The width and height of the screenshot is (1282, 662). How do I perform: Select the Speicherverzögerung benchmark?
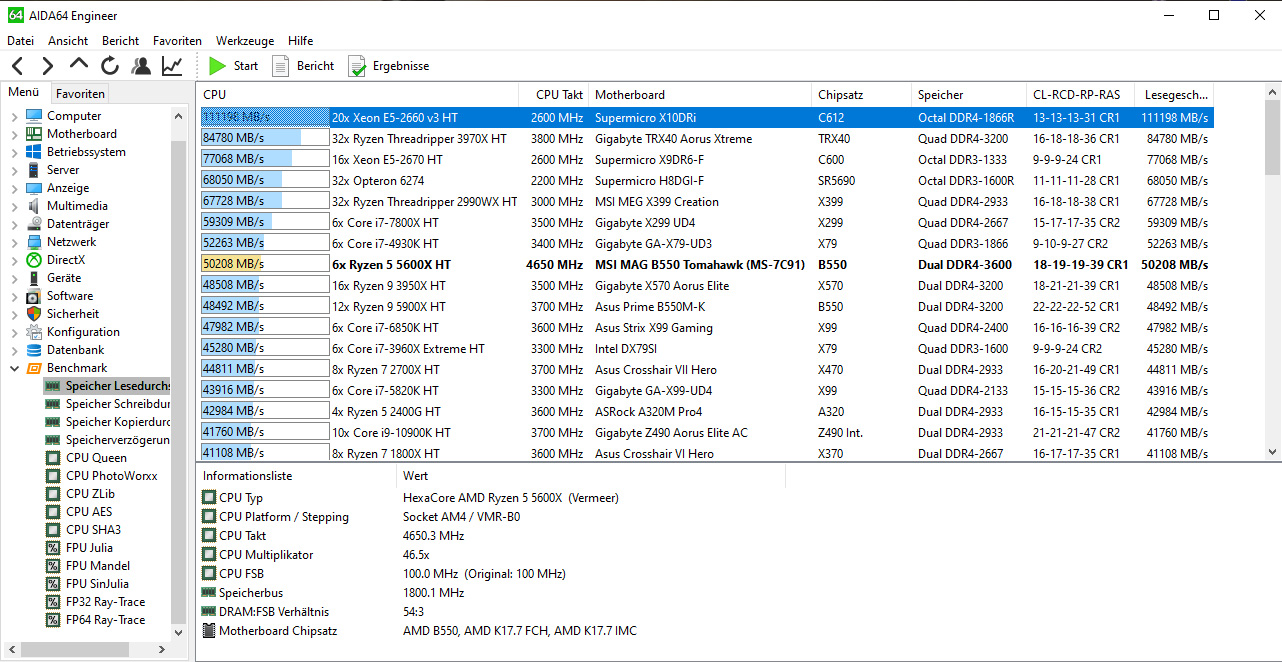click(118, 440)
